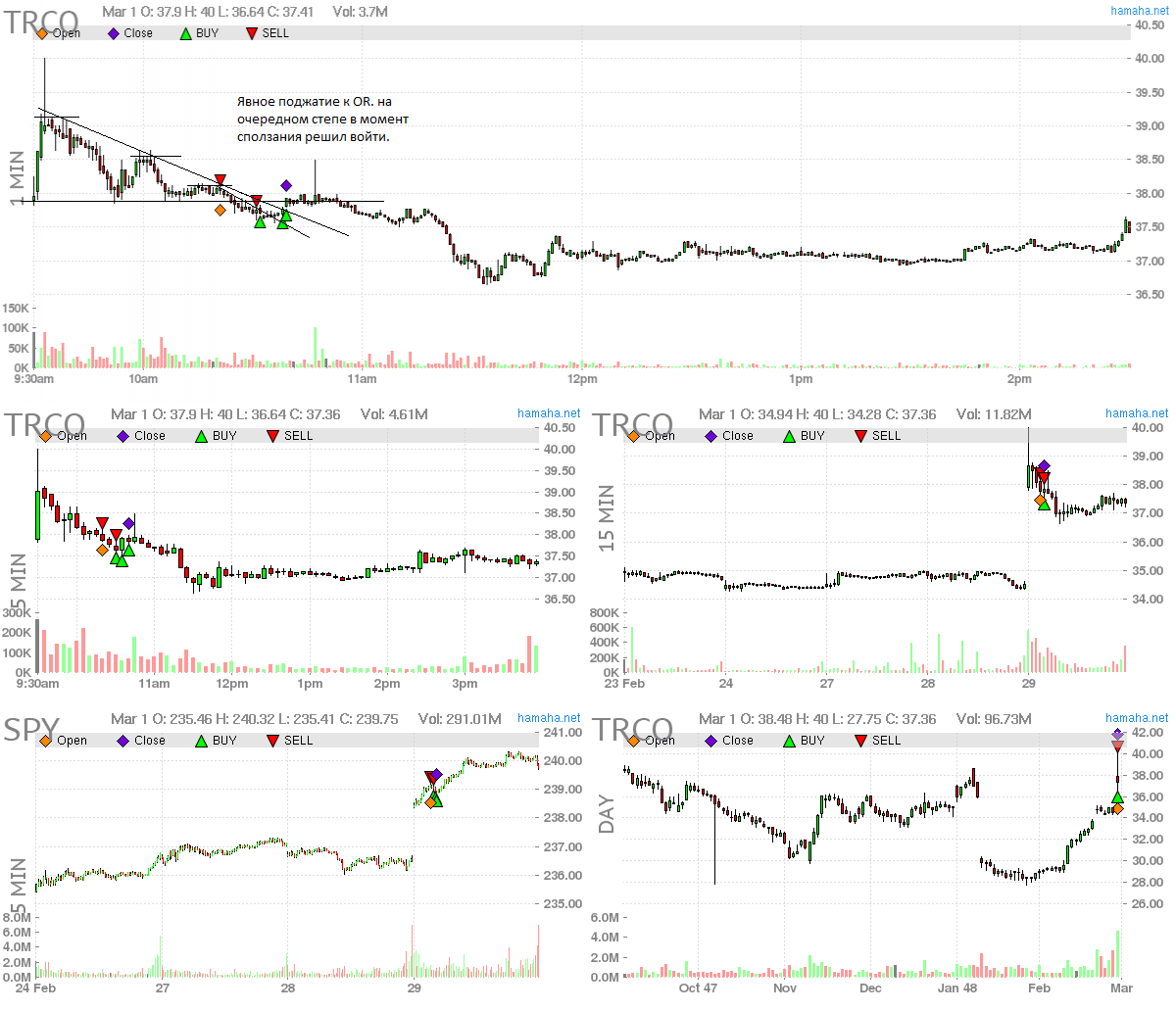Click the SELL legend icon in SPY chart

(x=273, y=741)
